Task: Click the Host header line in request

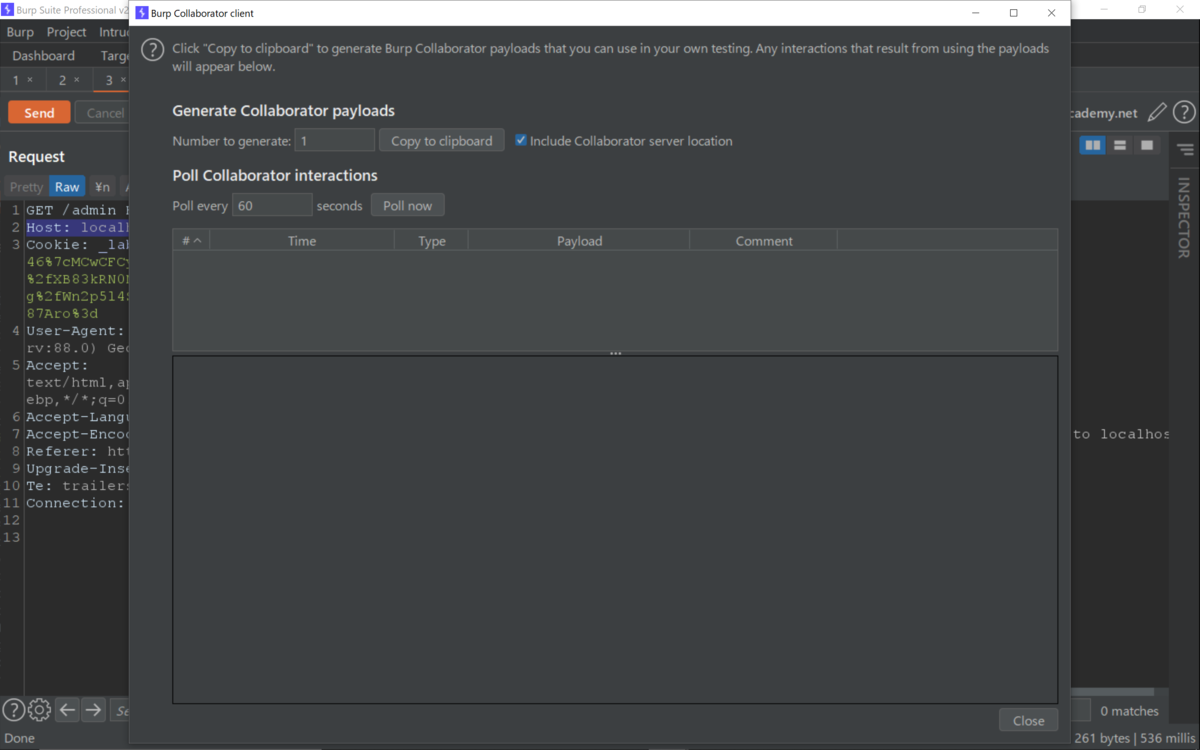Action: click(x=77, y=228)
